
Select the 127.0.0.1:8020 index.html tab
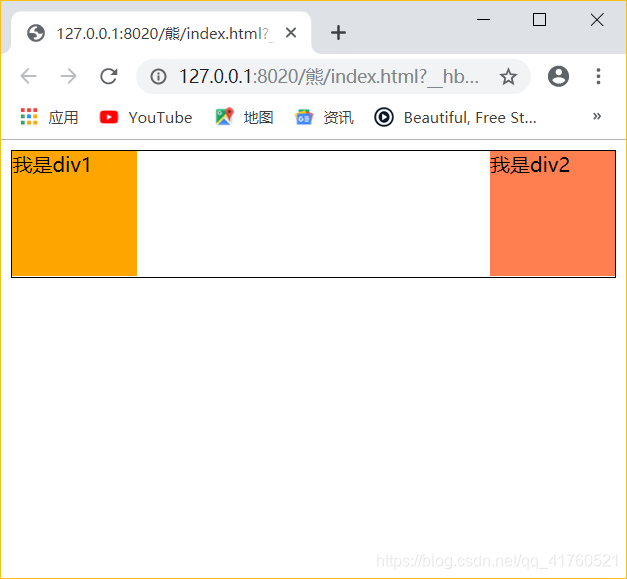pyautogui.click(x=162, y=33)
